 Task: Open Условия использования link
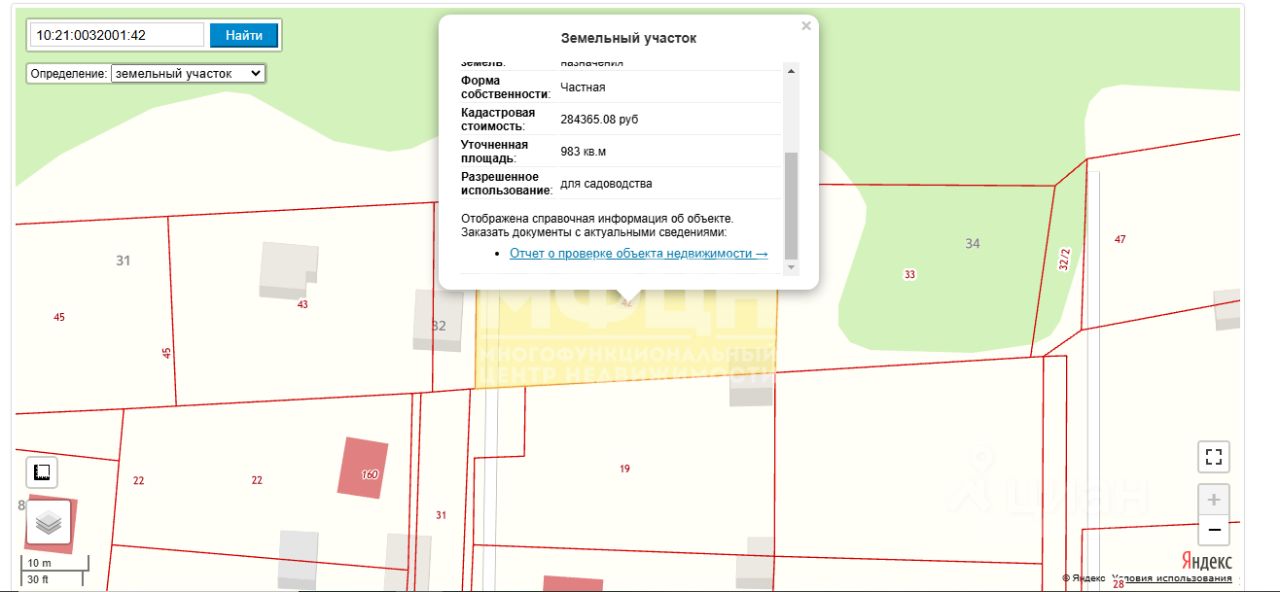1172,578
